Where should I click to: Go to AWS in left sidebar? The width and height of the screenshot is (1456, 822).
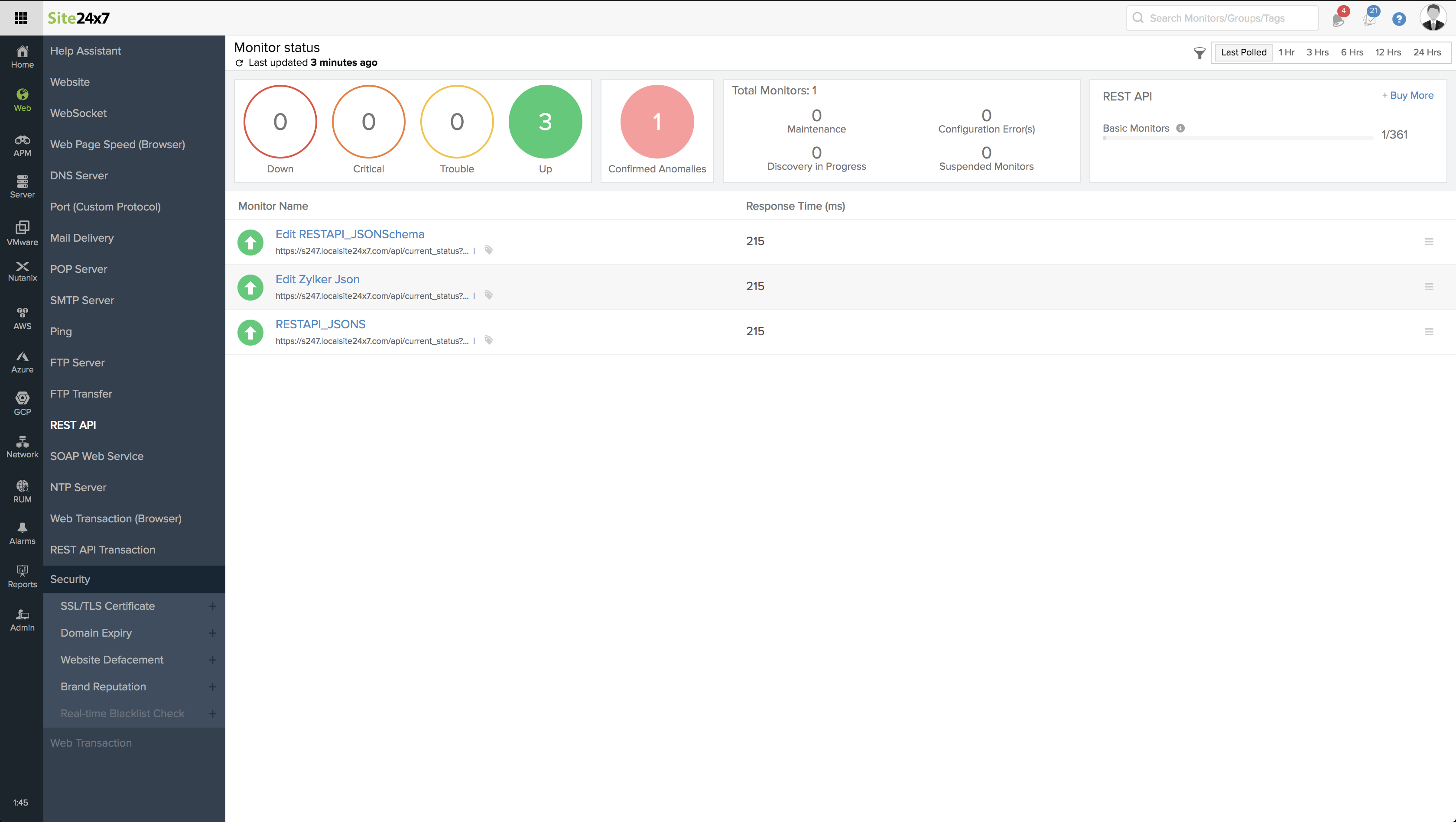pyautogui.click(x=22, y=319)
